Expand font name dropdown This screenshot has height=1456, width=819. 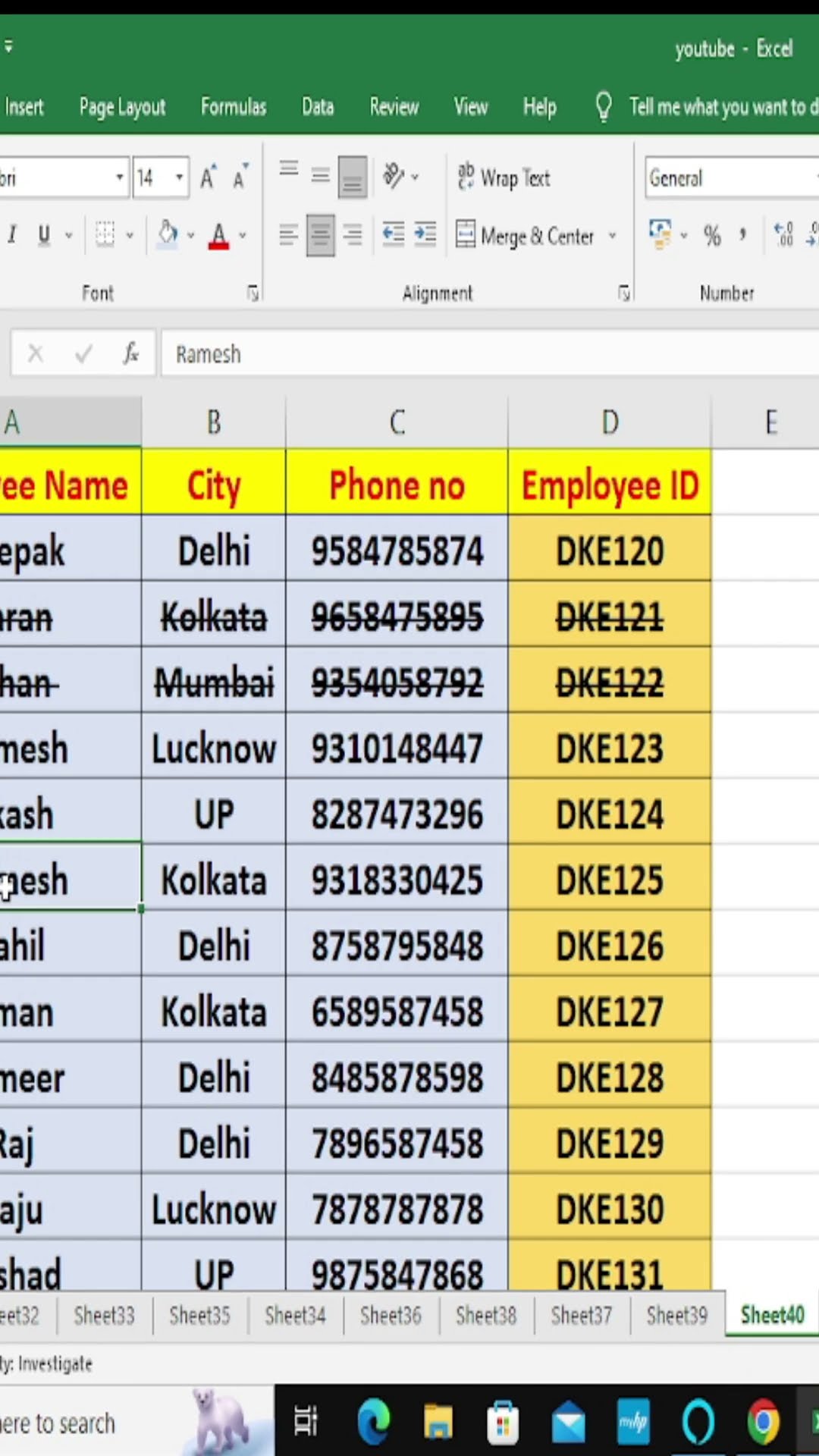pos(119,177)
